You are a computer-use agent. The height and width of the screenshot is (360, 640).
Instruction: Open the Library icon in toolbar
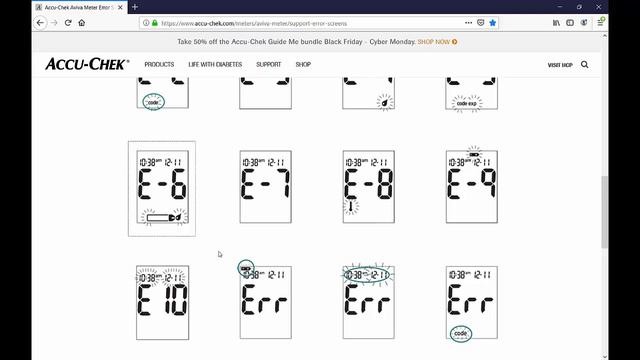[556, 23]
